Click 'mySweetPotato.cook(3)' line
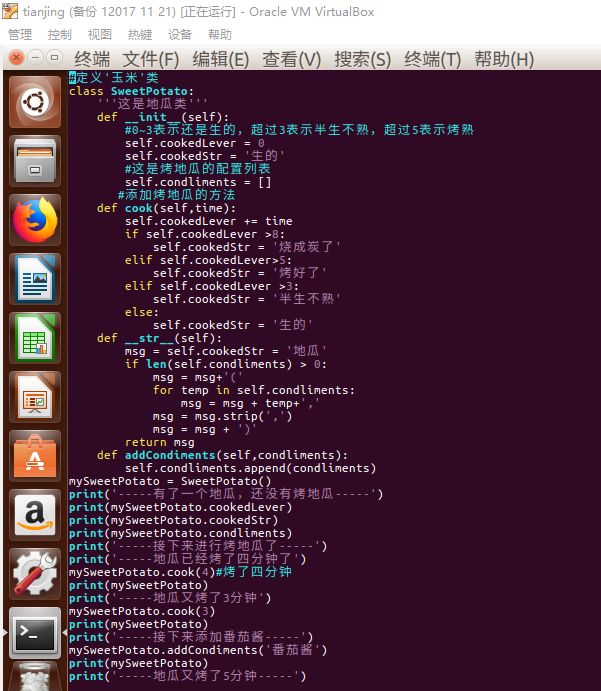The width and height of the screenshot is (601, 691). click(141, 612)
